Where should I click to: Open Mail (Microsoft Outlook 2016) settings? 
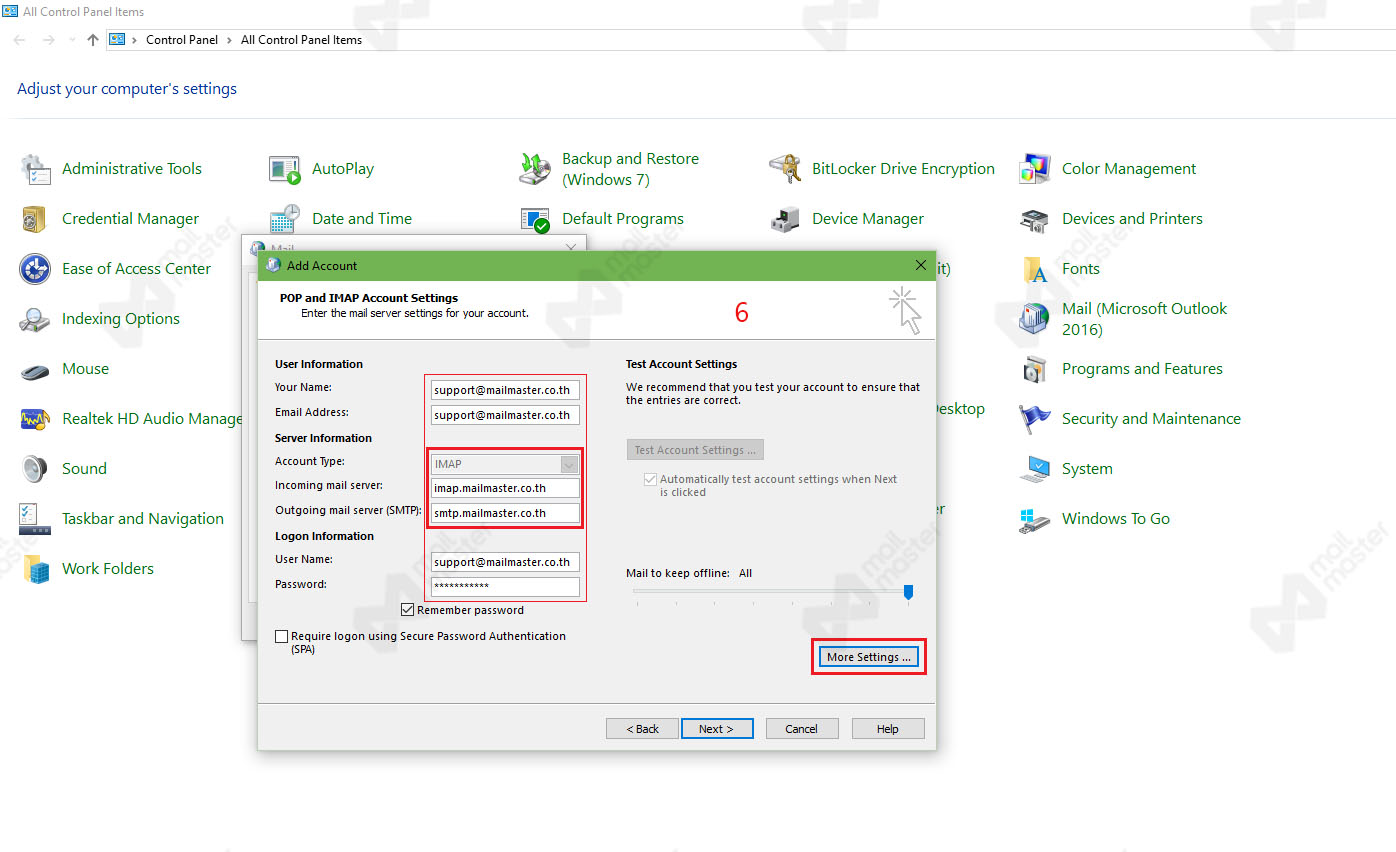click(1143, 318)
